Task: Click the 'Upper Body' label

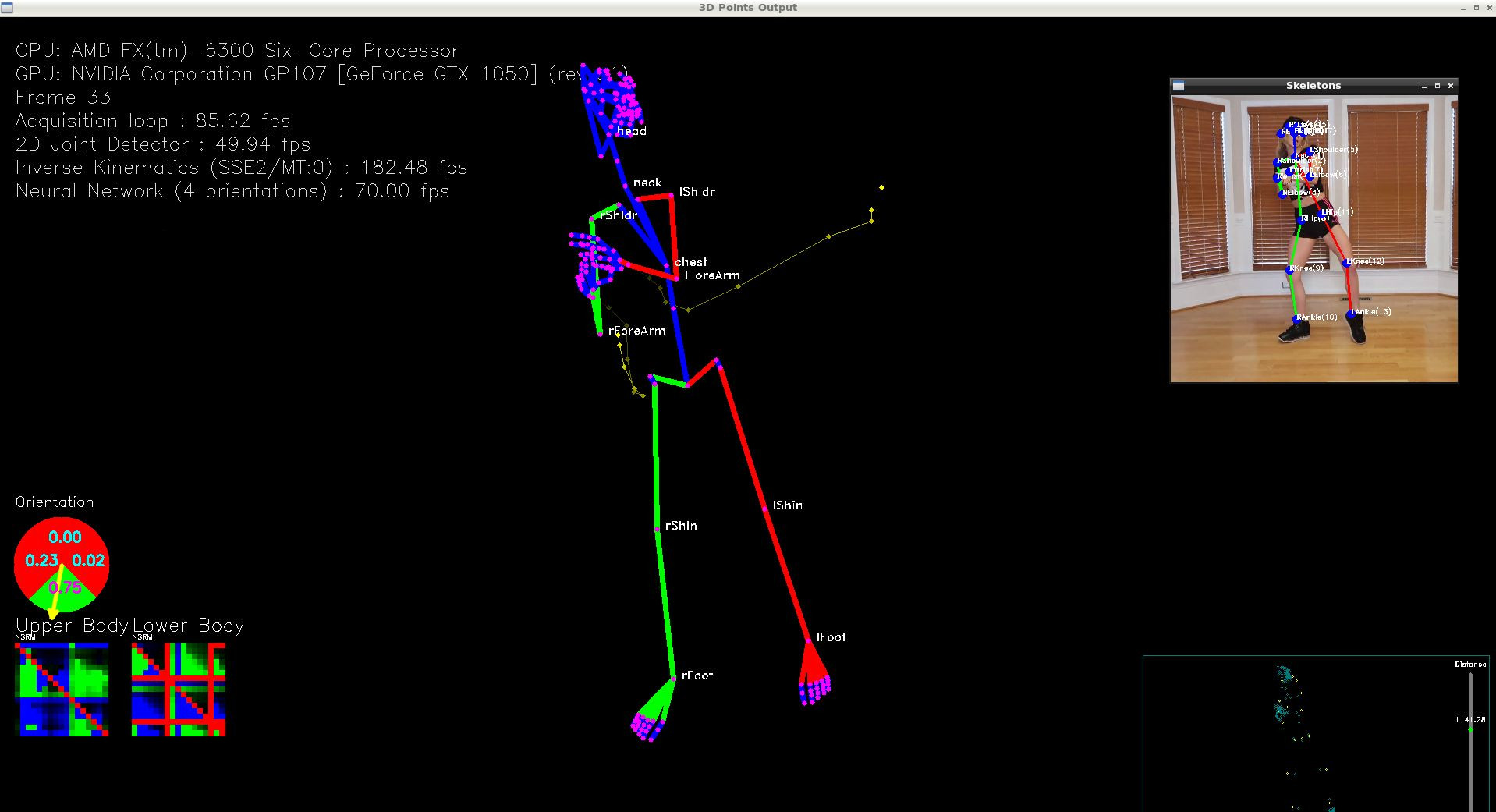Action: click(x=72, y=626)
